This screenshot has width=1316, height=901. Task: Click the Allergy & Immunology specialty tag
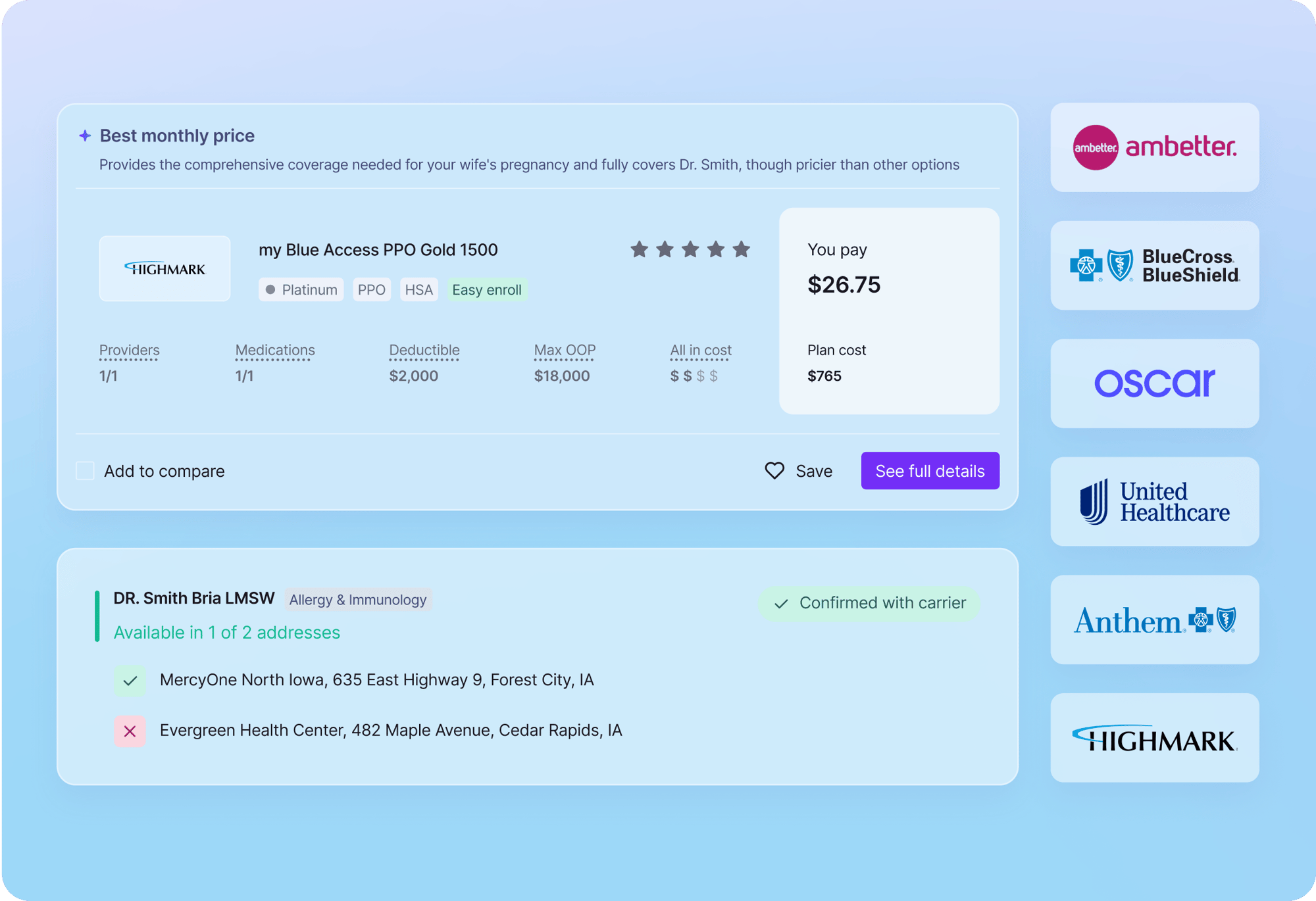click(x=358, y=600)
